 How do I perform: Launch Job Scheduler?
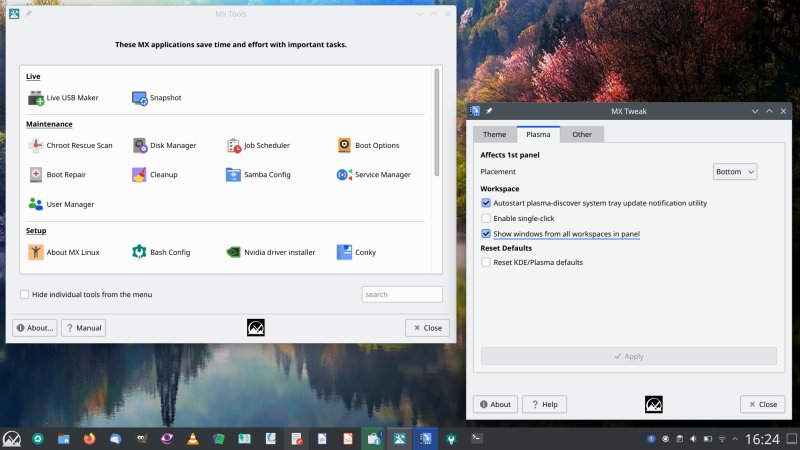(258, 145)
